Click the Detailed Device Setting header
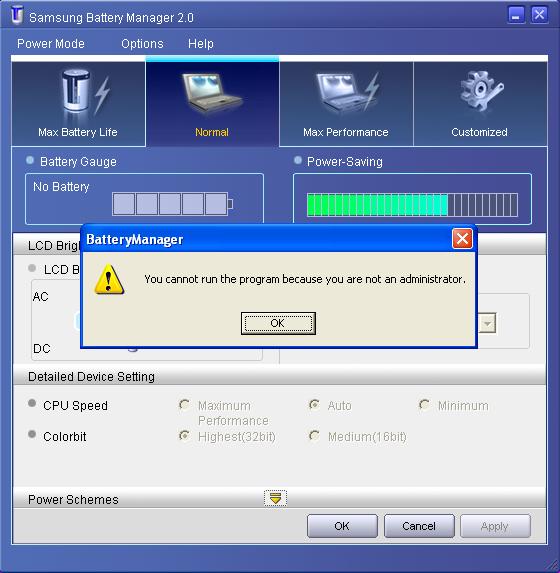The image size is (560, 573). click(x=91, y=377)
